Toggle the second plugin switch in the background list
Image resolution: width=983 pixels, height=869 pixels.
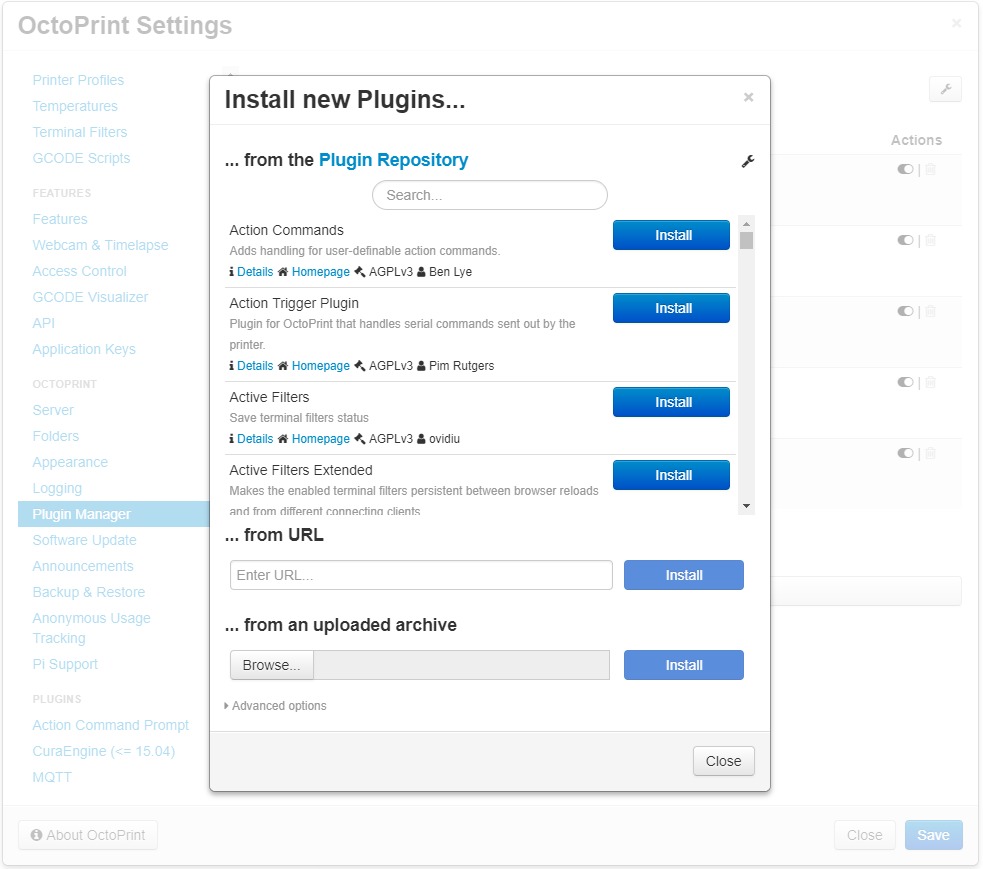(x=905, y=240)
